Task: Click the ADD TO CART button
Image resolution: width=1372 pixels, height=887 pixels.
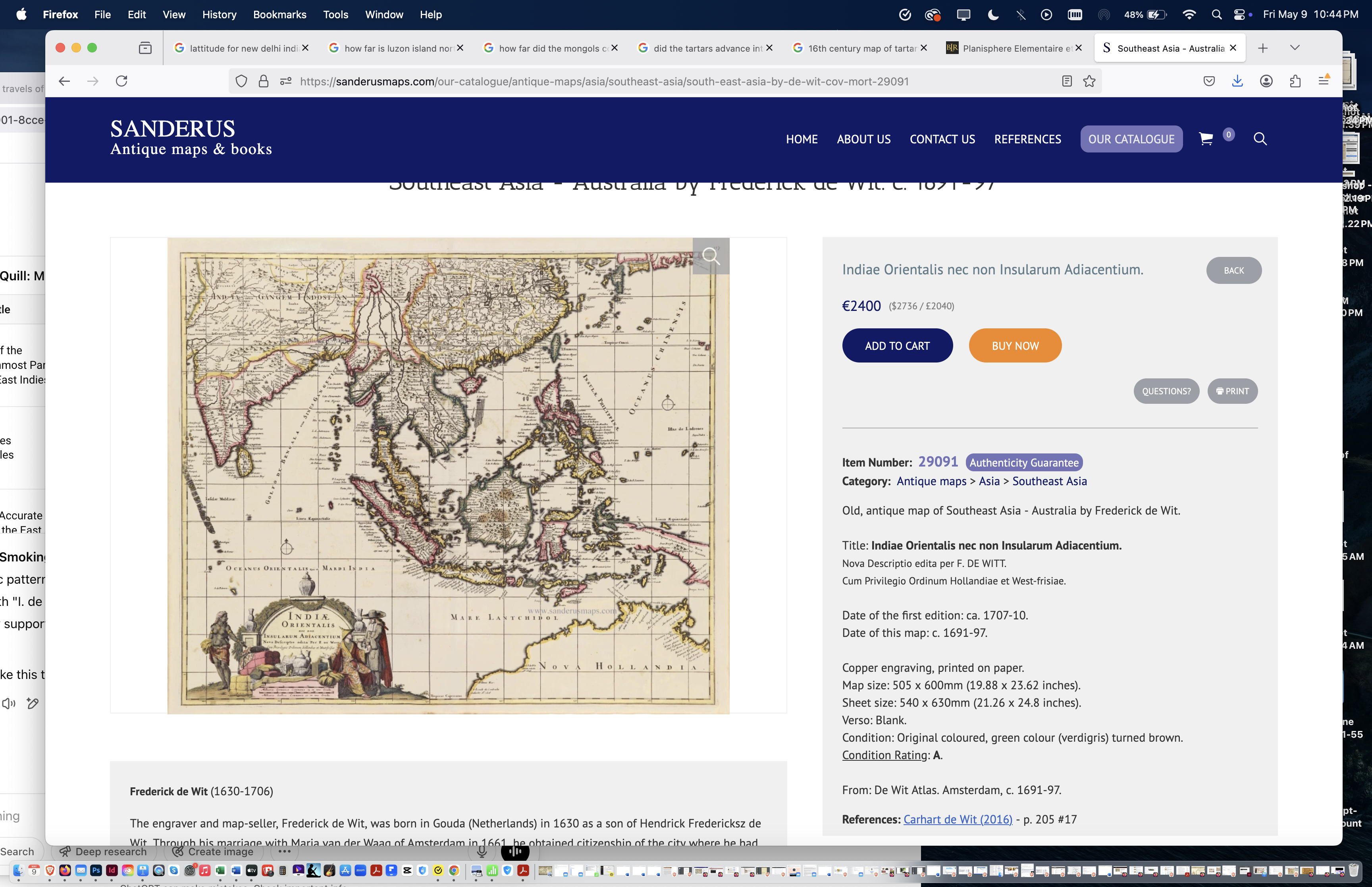Action: point(897,345)
